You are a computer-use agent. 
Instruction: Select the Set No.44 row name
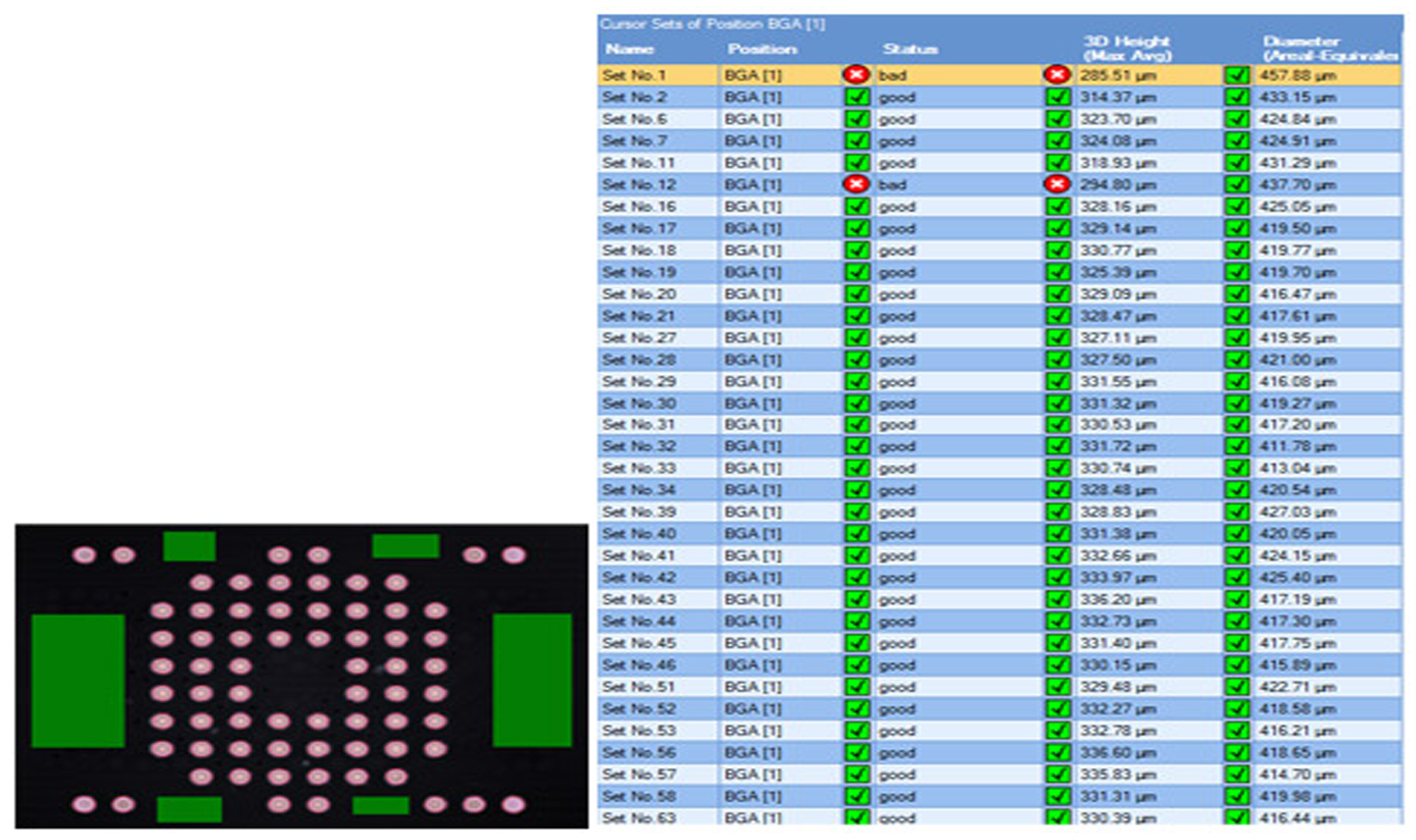click(x=638, y=621)
